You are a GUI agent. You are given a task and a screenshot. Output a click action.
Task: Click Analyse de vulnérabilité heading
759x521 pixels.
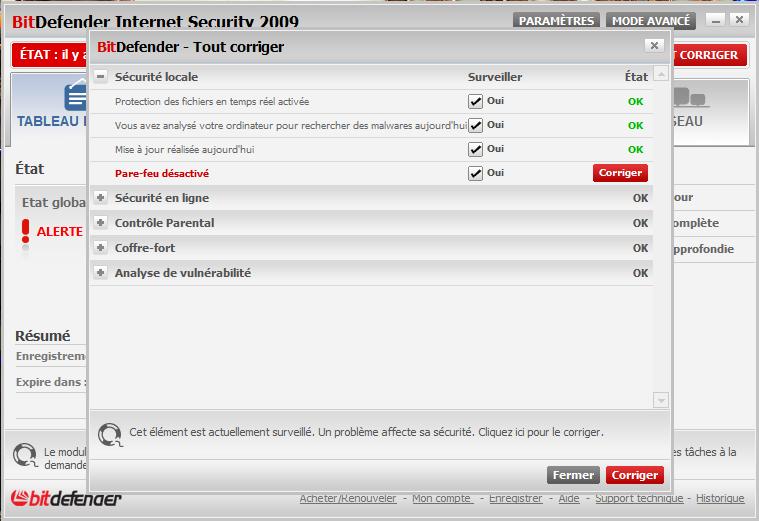click(x=182, y=273)
